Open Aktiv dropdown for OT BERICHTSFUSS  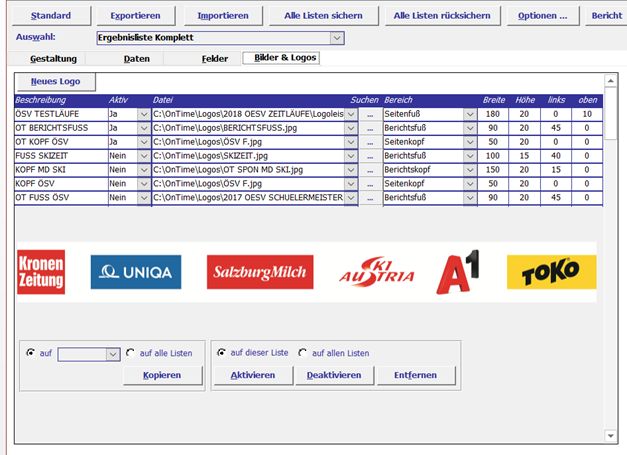[144, 128]
